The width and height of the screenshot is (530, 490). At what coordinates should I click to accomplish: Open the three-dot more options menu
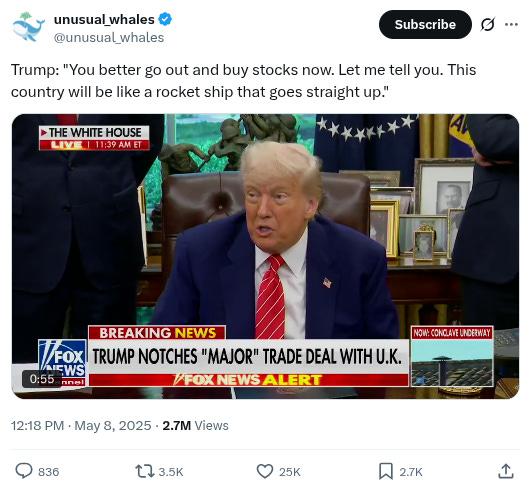tap(511, 24)
